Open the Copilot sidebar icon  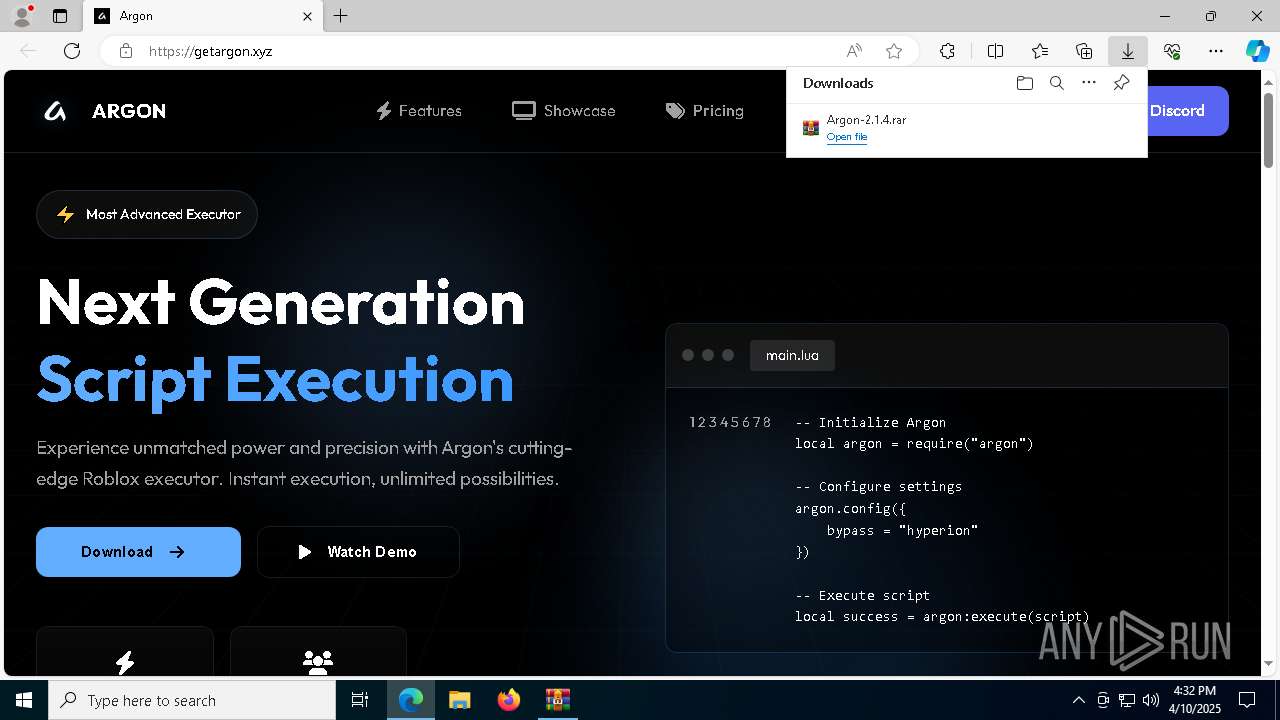(x=1257, y=51)
